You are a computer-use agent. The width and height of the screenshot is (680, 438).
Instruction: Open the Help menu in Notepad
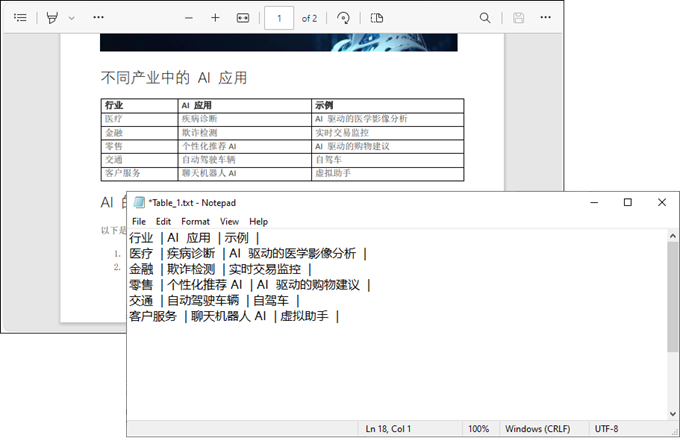click(x=259, y=221)
